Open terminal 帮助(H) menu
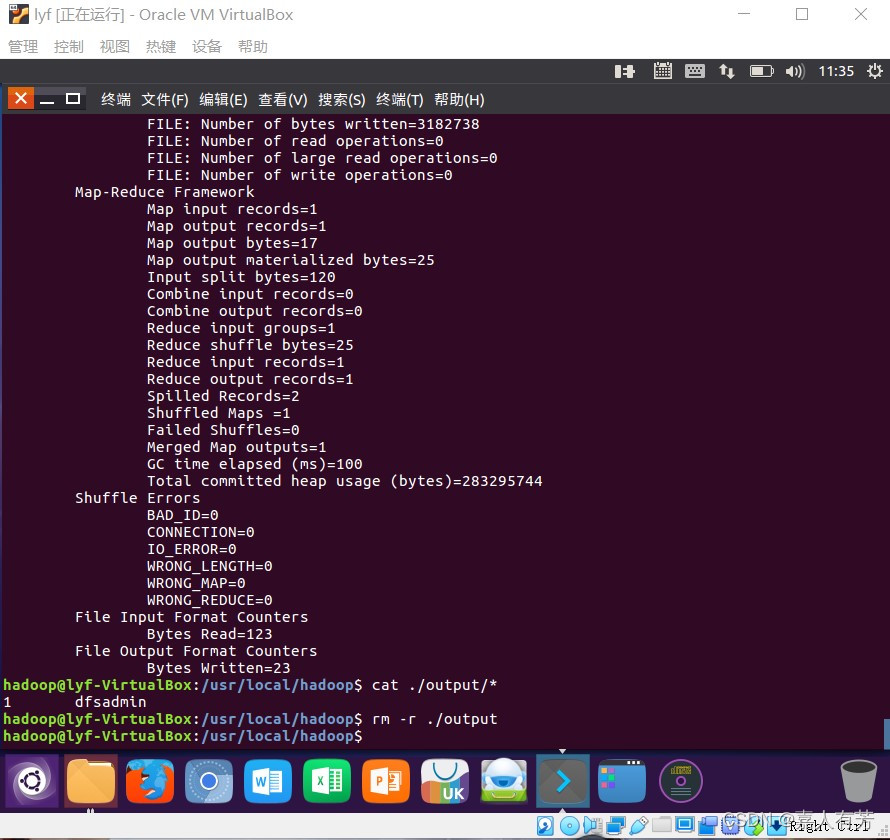 (x=459, y=100)
